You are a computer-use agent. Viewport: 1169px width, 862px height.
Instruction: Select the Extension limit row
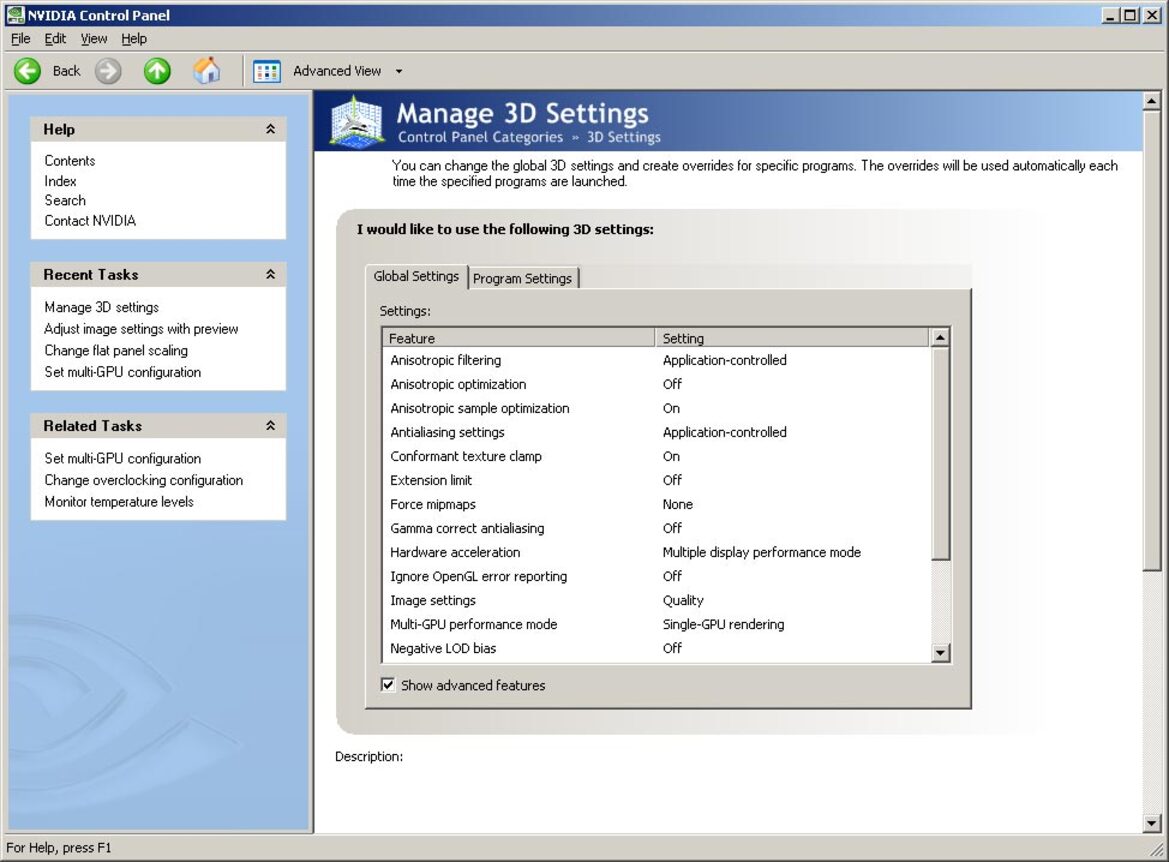coord(657,479)
